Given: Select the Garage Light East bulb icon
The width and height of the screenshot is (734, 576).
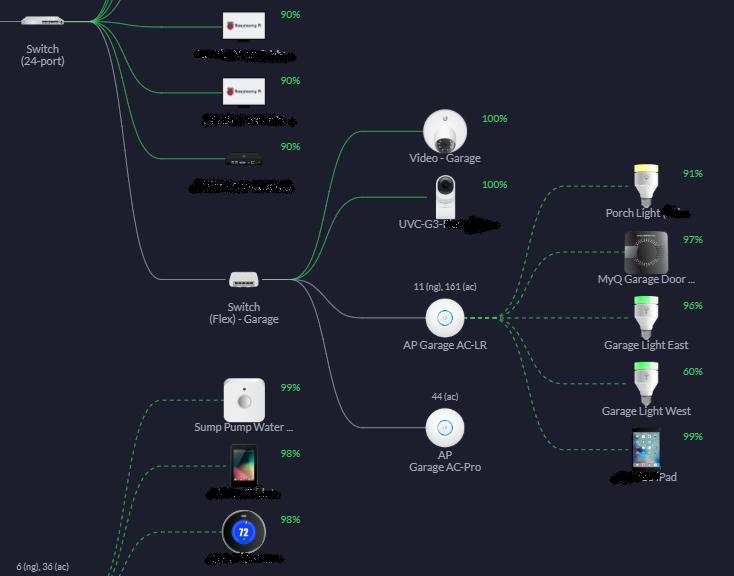Looking at the screenshot, I should point(646,317).
